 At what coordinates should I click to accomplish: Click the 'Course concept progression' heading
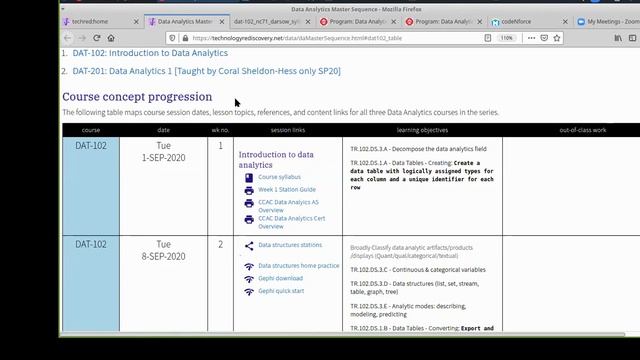pyautogui.click(x=137, y=97)
